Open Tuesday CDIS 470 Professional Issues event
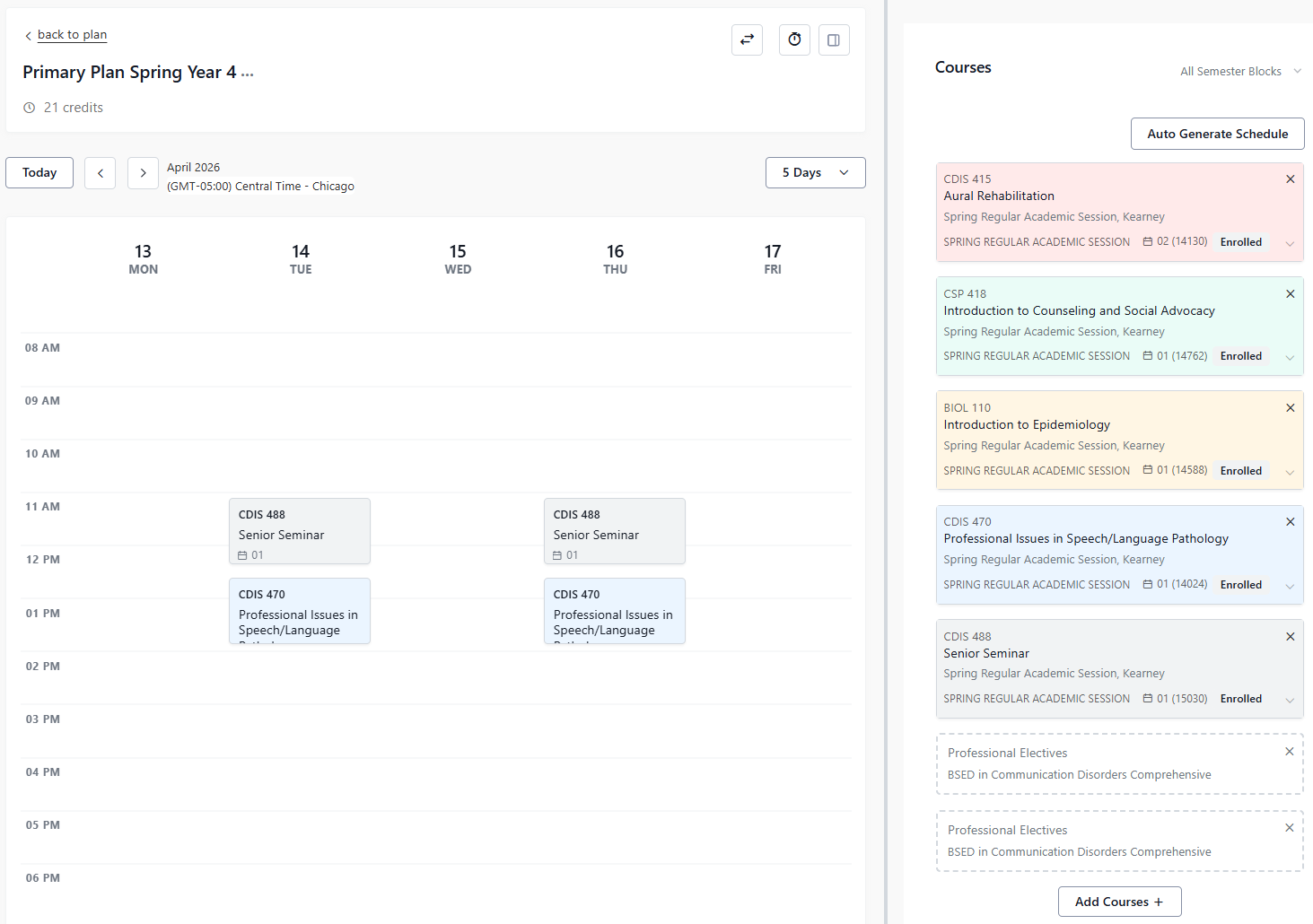Screen dimensions: 1313x924 (x=300, y=611)
